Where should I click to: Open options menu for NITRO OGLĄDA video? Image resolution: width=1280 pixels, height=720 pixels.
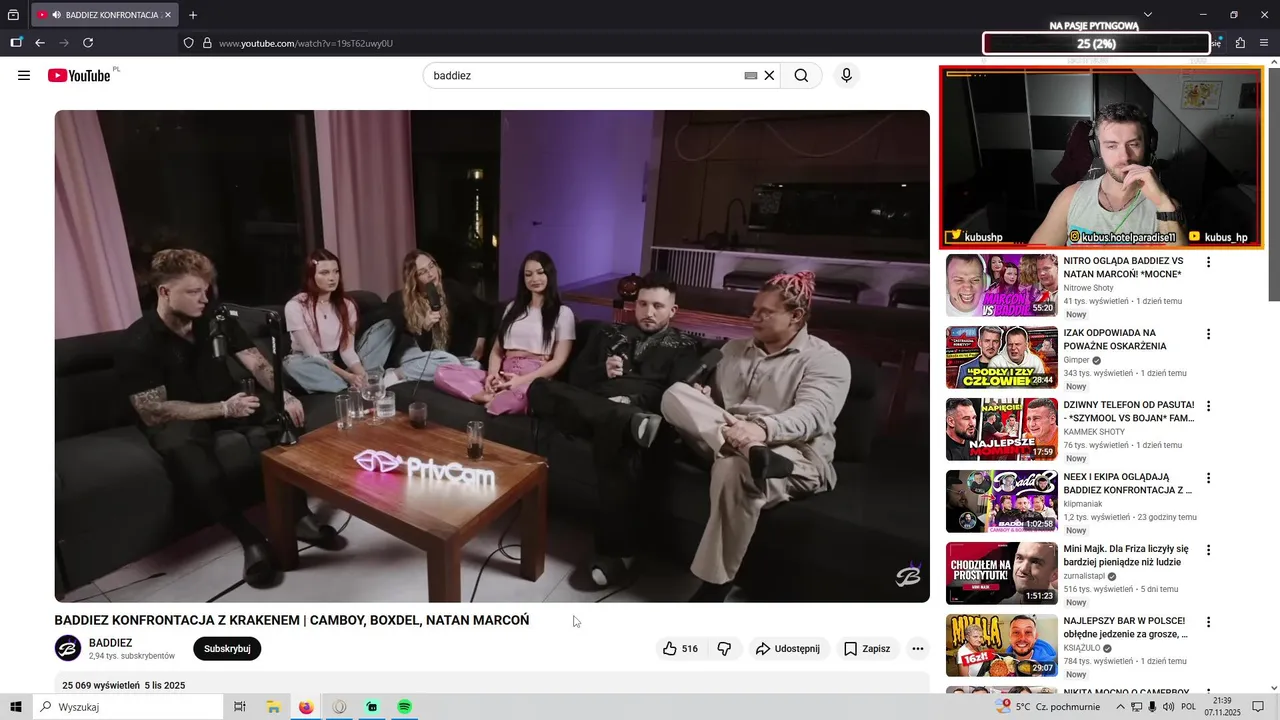click(1208, 262)
